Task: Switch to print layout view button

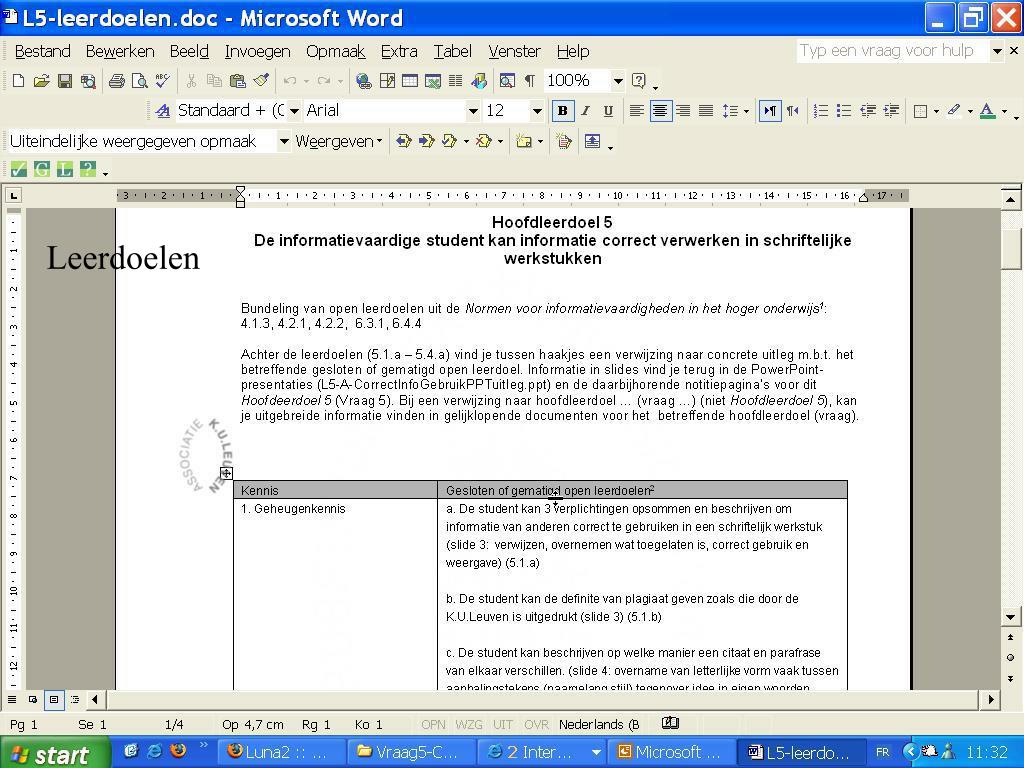Action: (x=54, y=699)
